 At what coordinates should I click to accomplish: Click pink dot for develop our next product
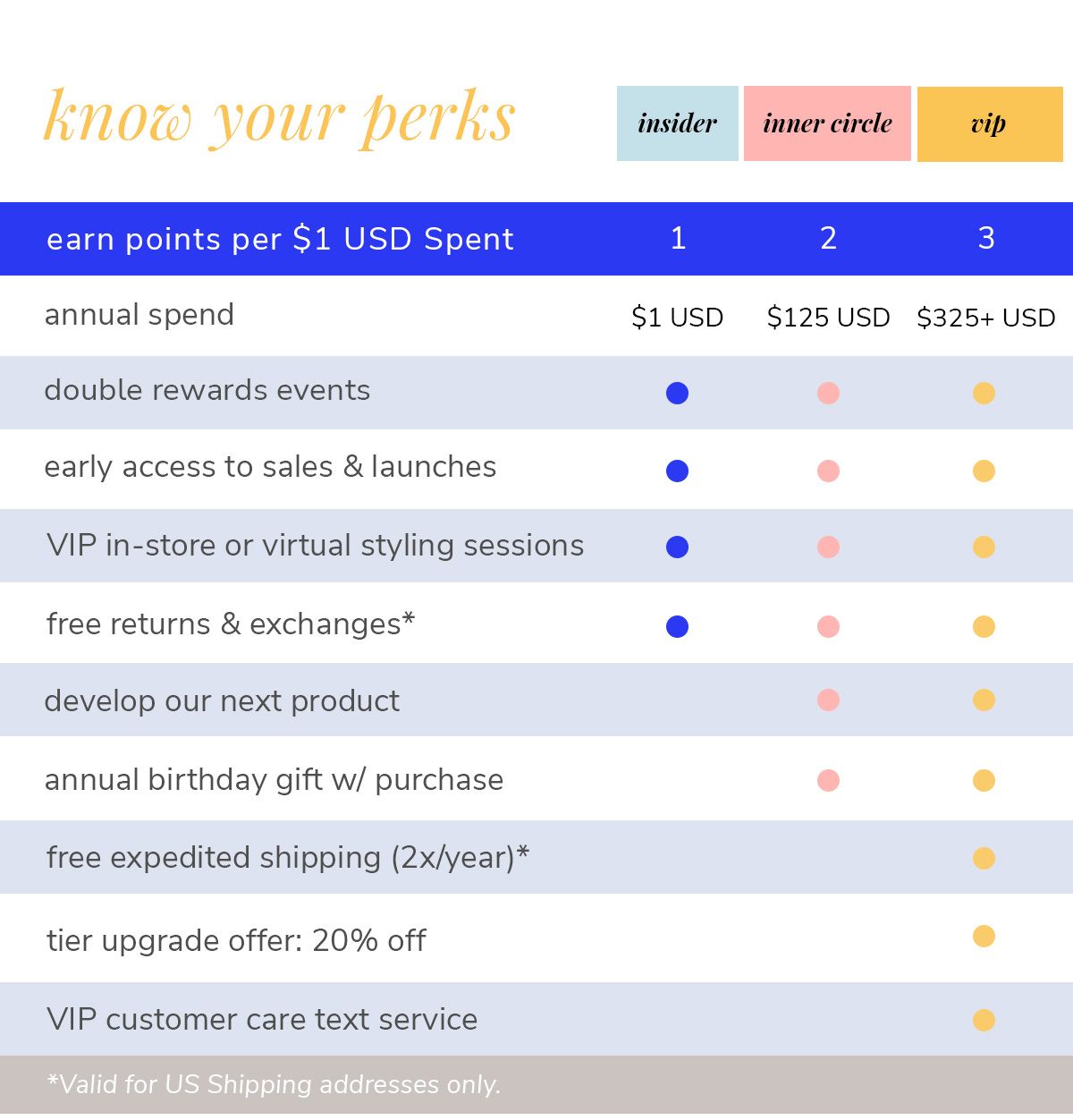[x=828, y=700]
